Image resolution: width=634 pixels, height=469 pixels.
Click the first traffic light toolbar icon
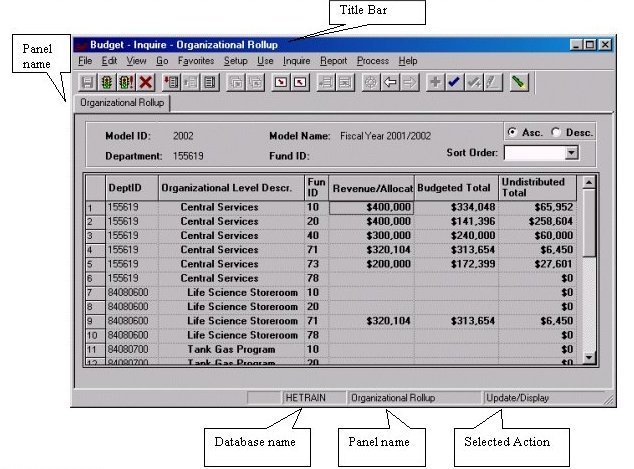click(107, 82)
